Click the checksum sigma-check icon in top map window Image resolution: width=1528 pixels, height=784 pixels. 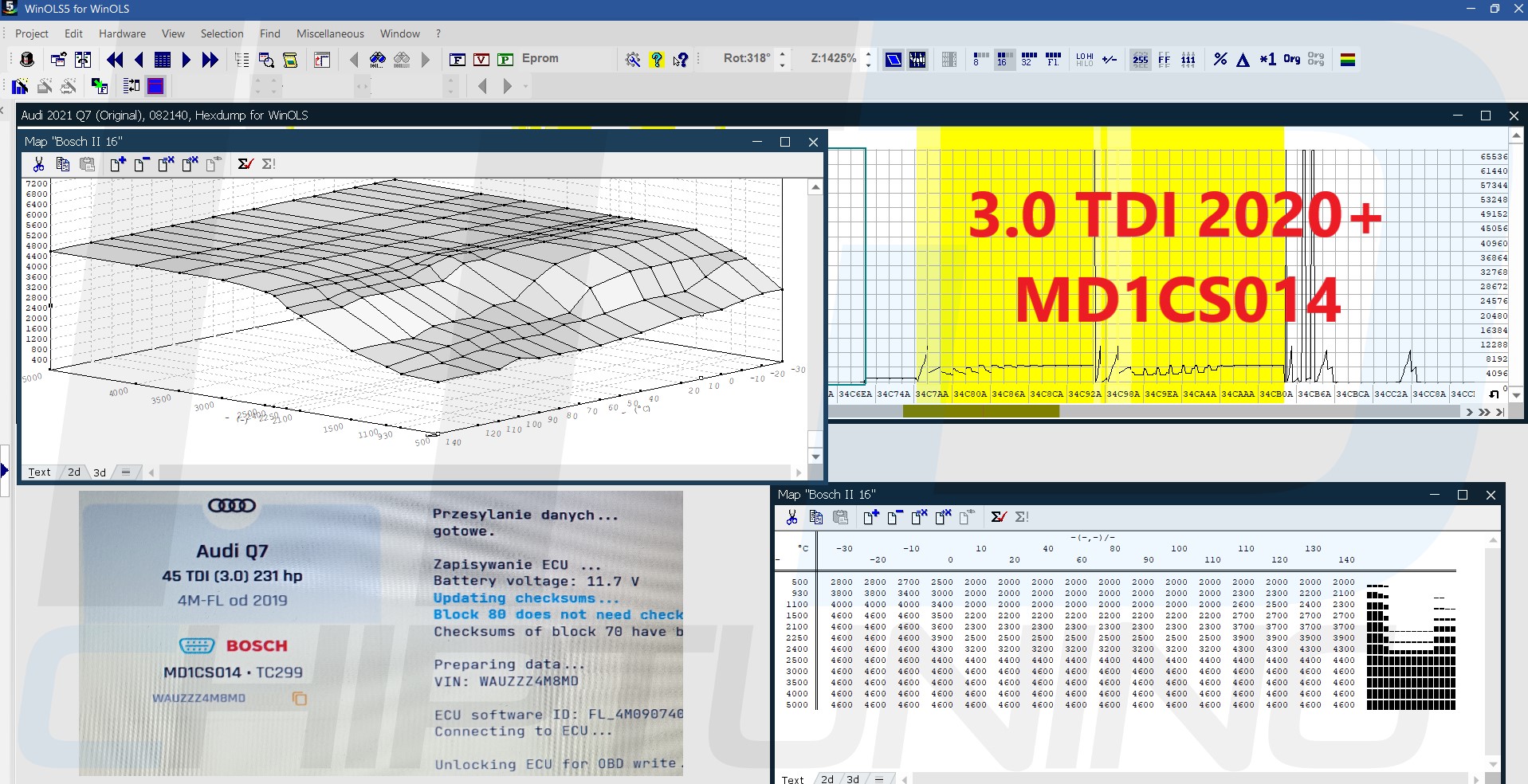coord(245,164)
